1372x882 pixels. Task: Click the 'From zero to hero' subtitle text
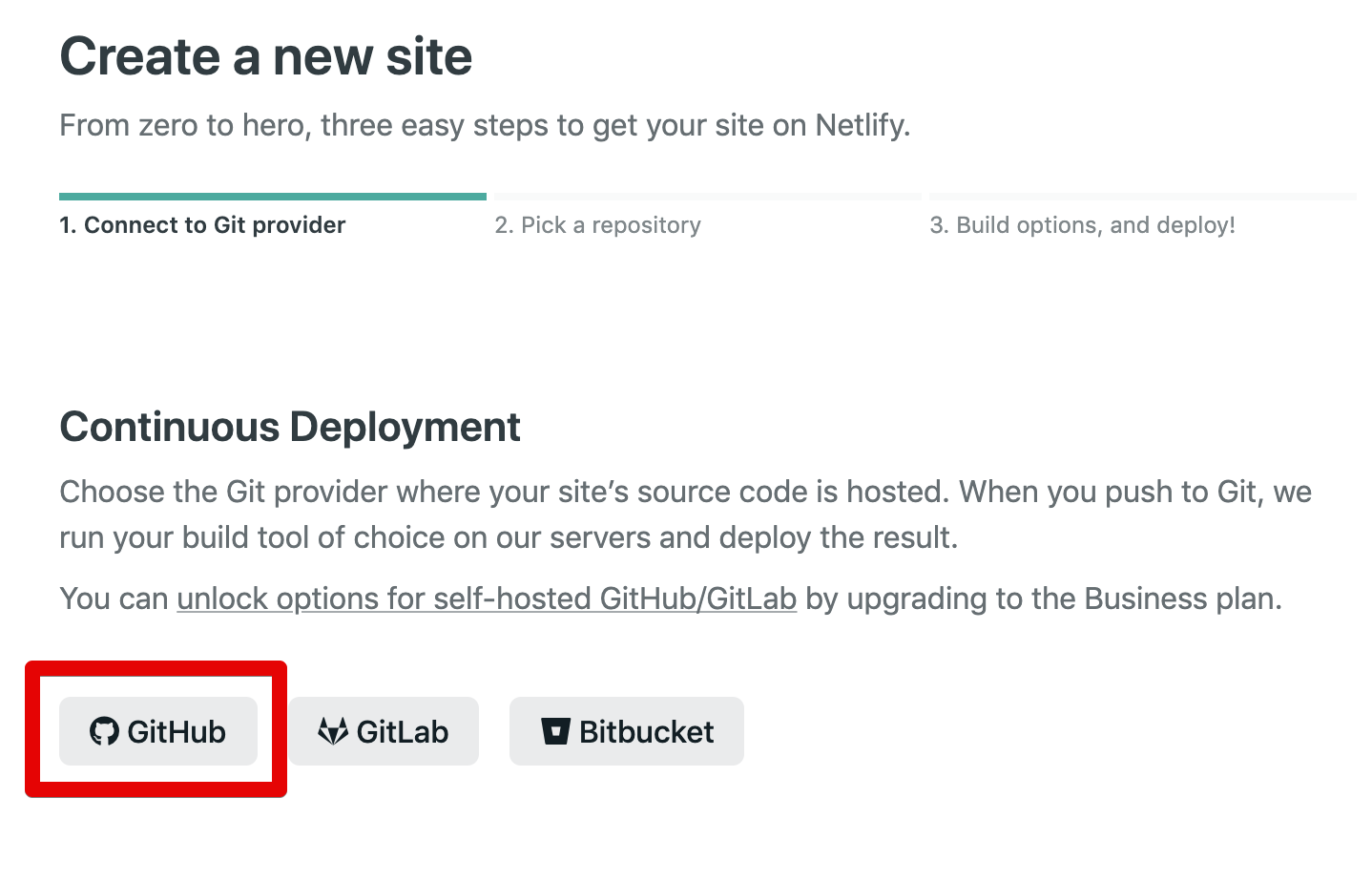point(485,125)
